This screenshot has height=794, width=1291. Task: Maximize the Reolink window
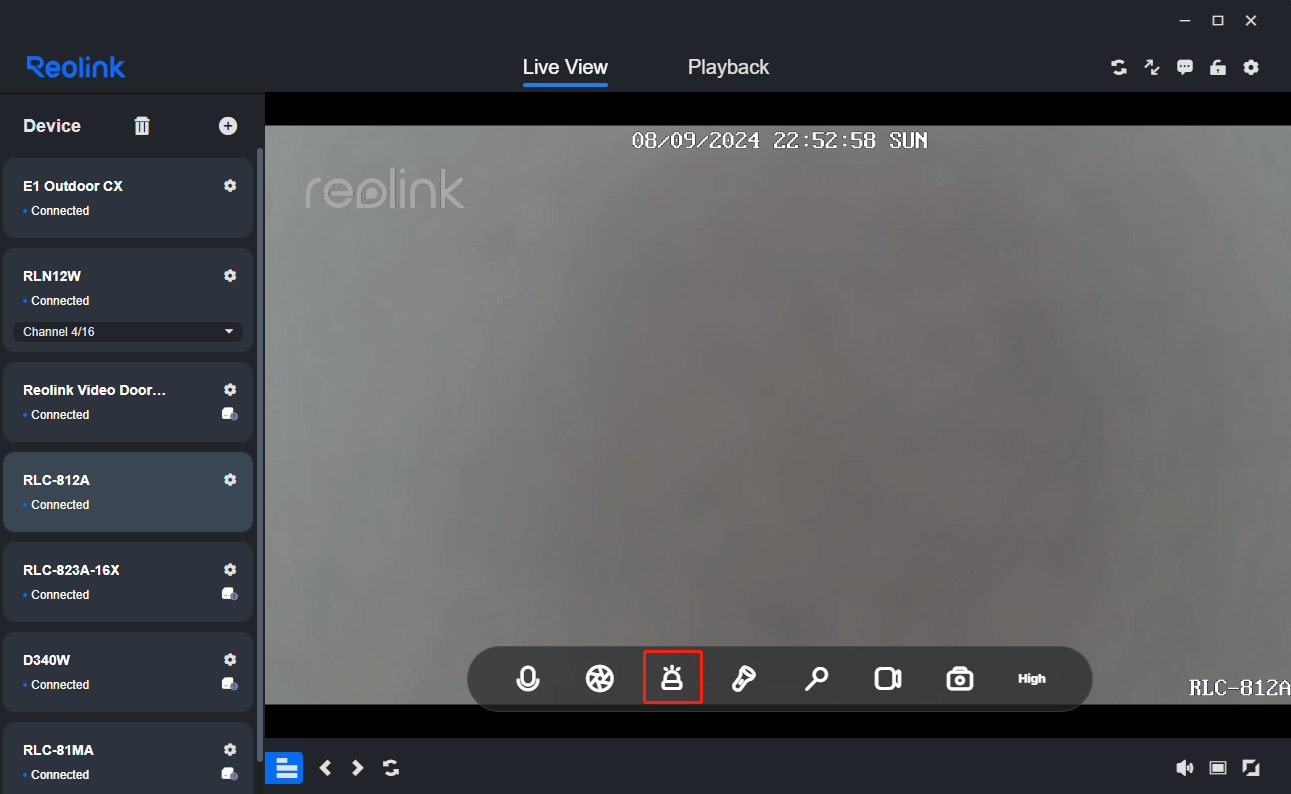tap(1218, 20)
